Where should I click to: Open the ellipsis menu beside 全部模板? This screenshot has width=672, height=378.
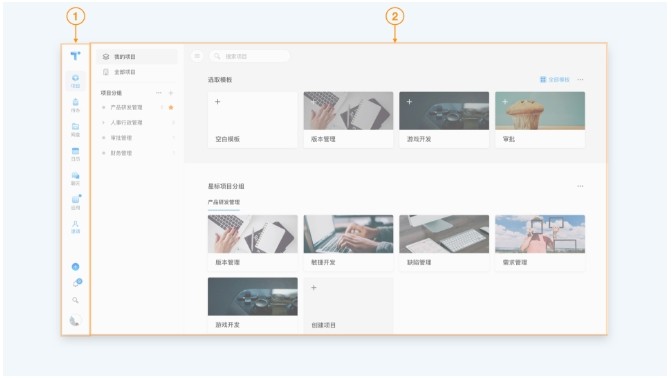[580, 80]
